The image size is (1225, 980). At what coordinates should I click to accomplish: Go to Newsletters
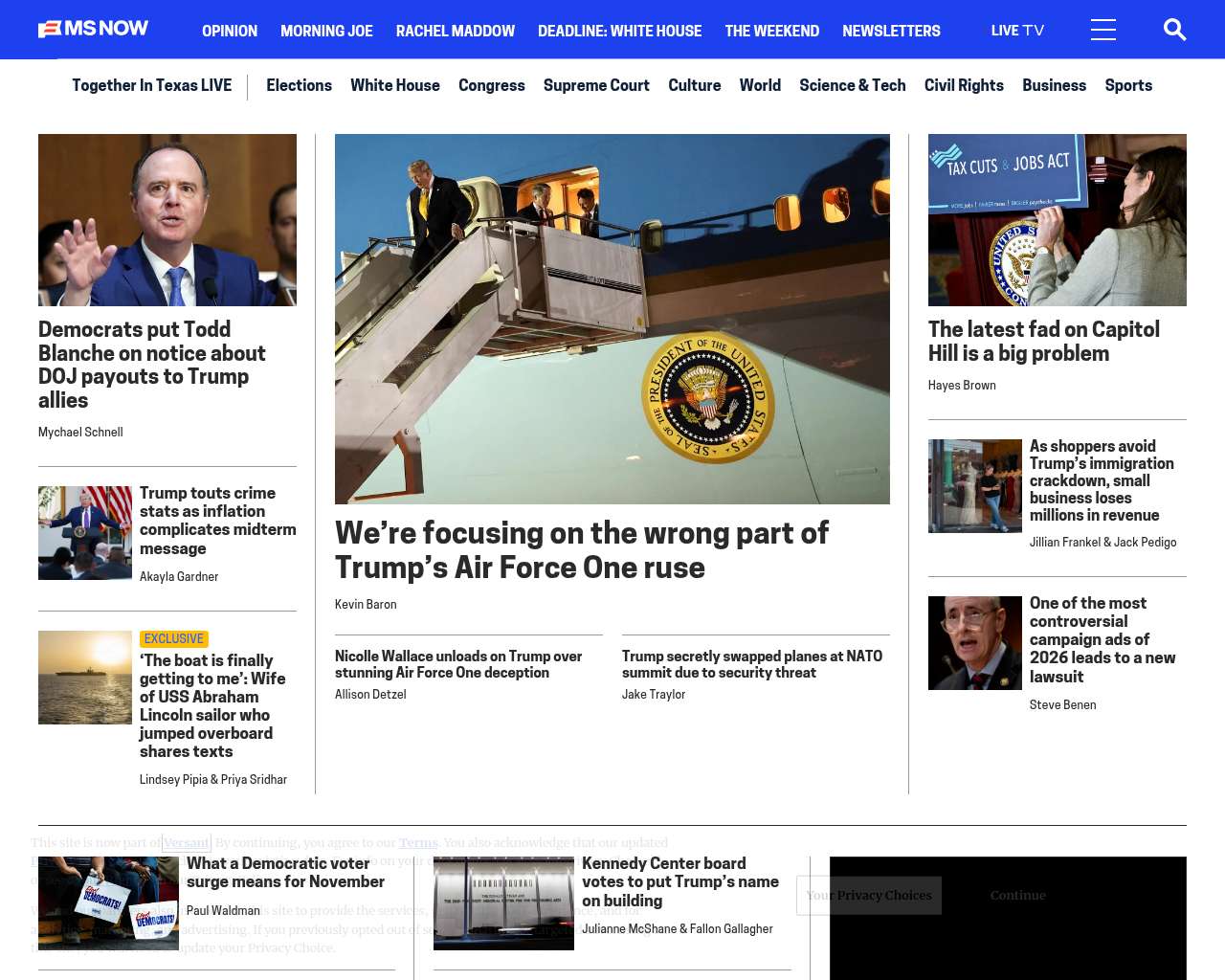(x=891, y=31)
